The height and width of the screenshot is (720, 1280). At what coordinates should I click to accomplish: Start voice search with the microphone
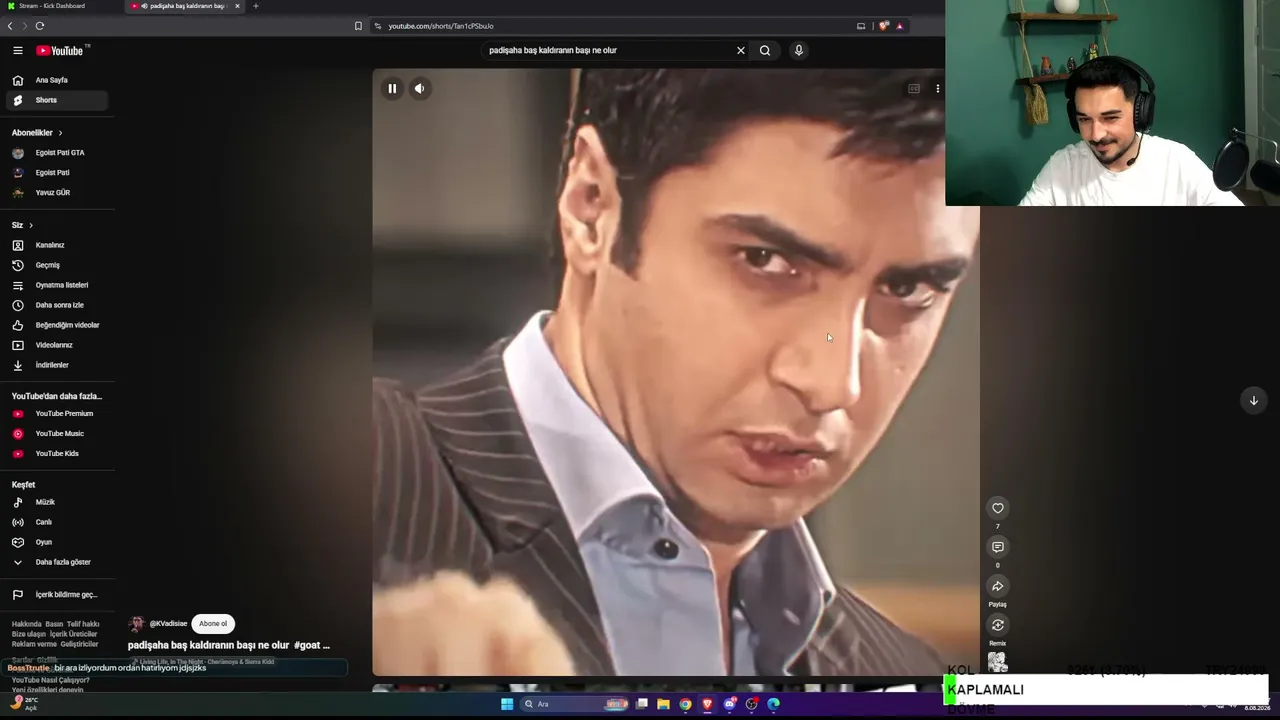pyautogui.click(x=798, y=50)
